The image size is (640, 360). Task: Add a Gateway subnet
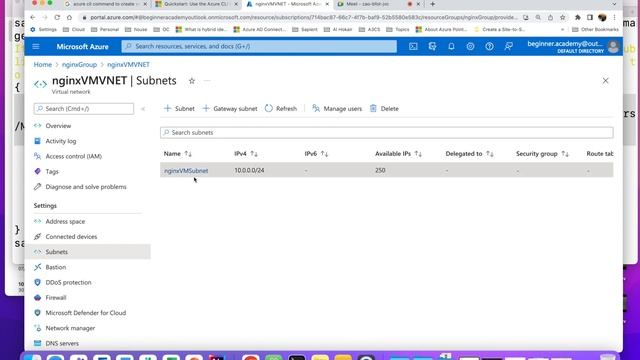[230, 109]
